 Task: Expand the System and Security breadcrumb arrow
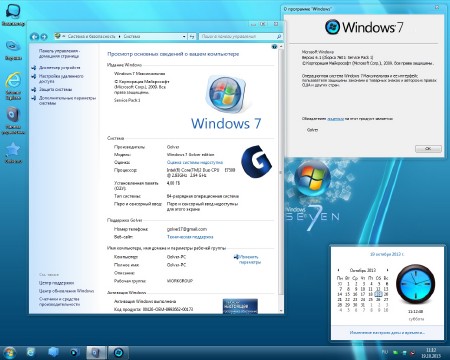point(119,36)
